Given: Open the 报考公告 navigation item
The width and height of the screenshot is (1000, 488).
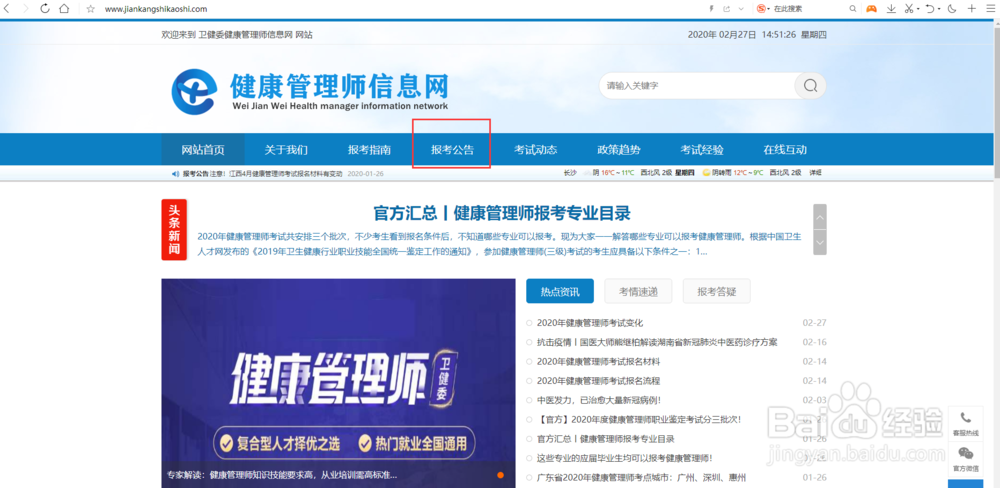Looking at the screenshot, I should [x=452, y=150].
